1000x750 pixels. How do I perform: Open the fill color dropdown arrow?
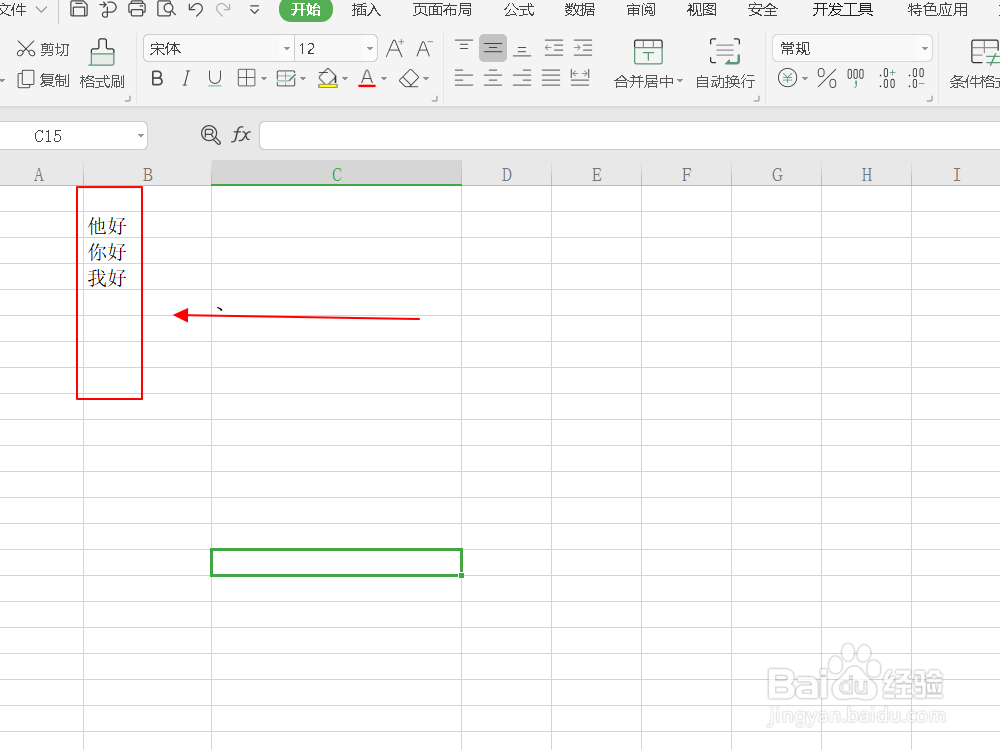tap(344, 79)
